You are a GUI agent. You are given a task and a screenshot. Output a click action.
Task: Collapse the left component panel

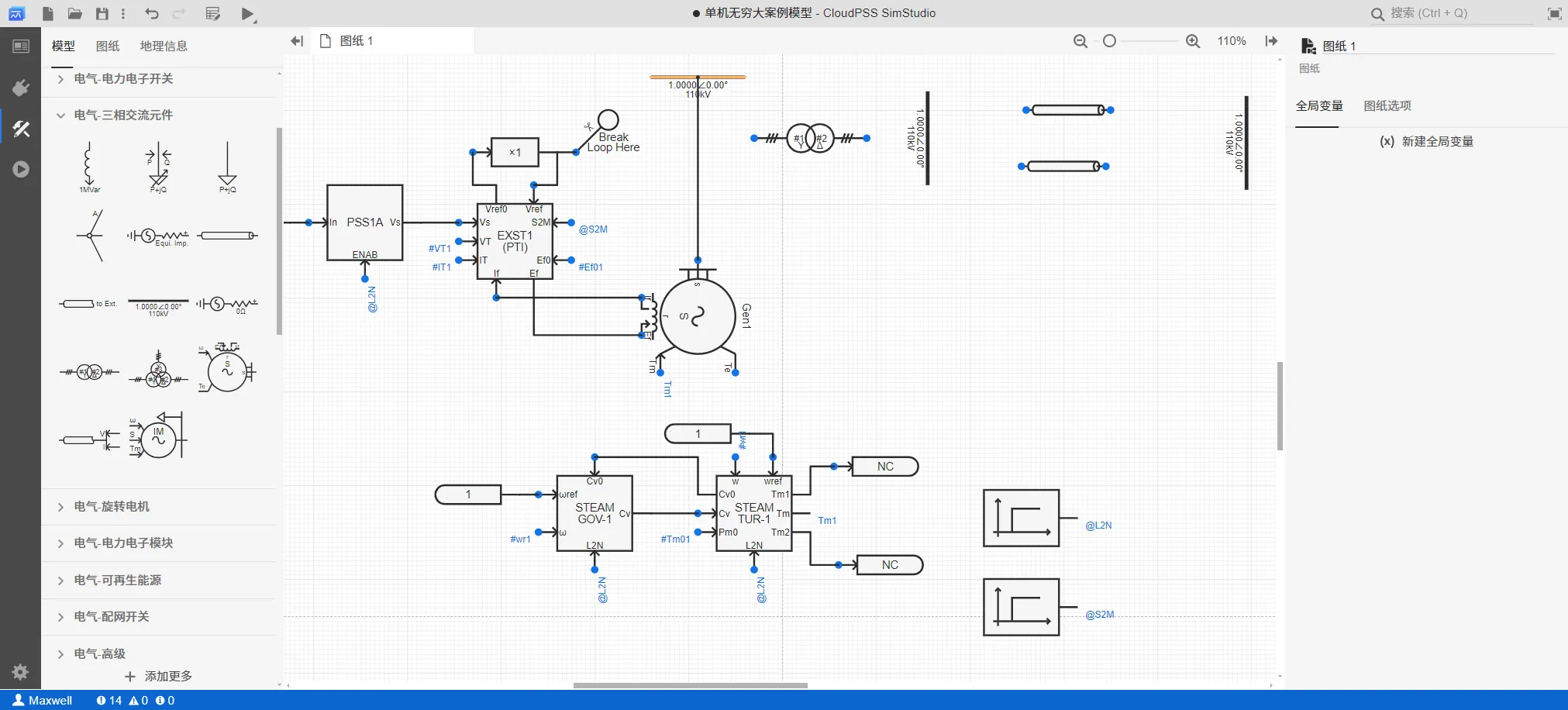tap(296, 41)
